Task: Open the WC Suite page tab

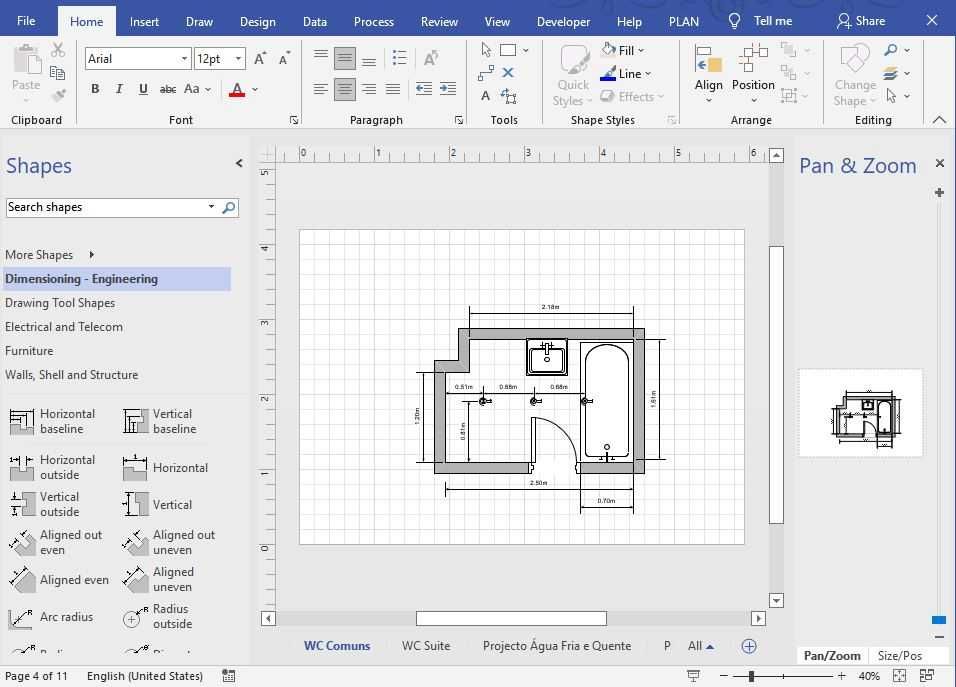Action: pyautogui.click(x=426, y=646)
